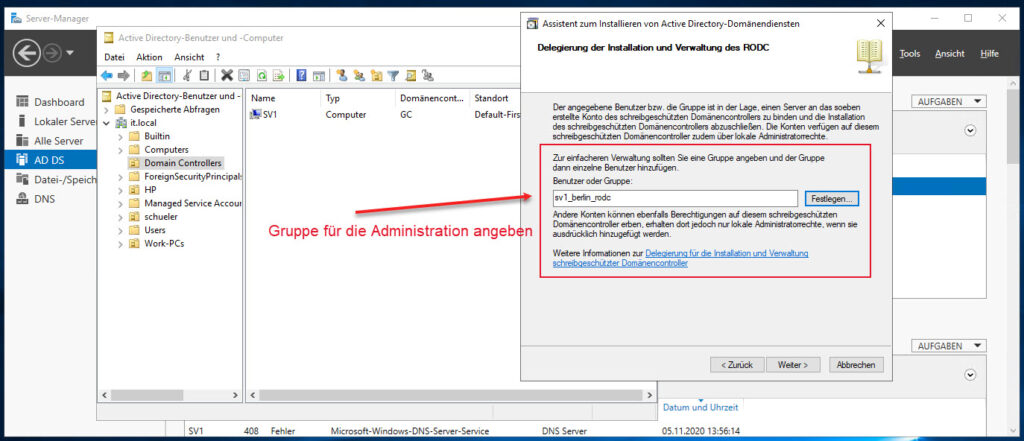The width and height of the screenshot is (1024, 441).
Task: Open the lower AUFGABEN dropdown
Action: click(949, 346)
